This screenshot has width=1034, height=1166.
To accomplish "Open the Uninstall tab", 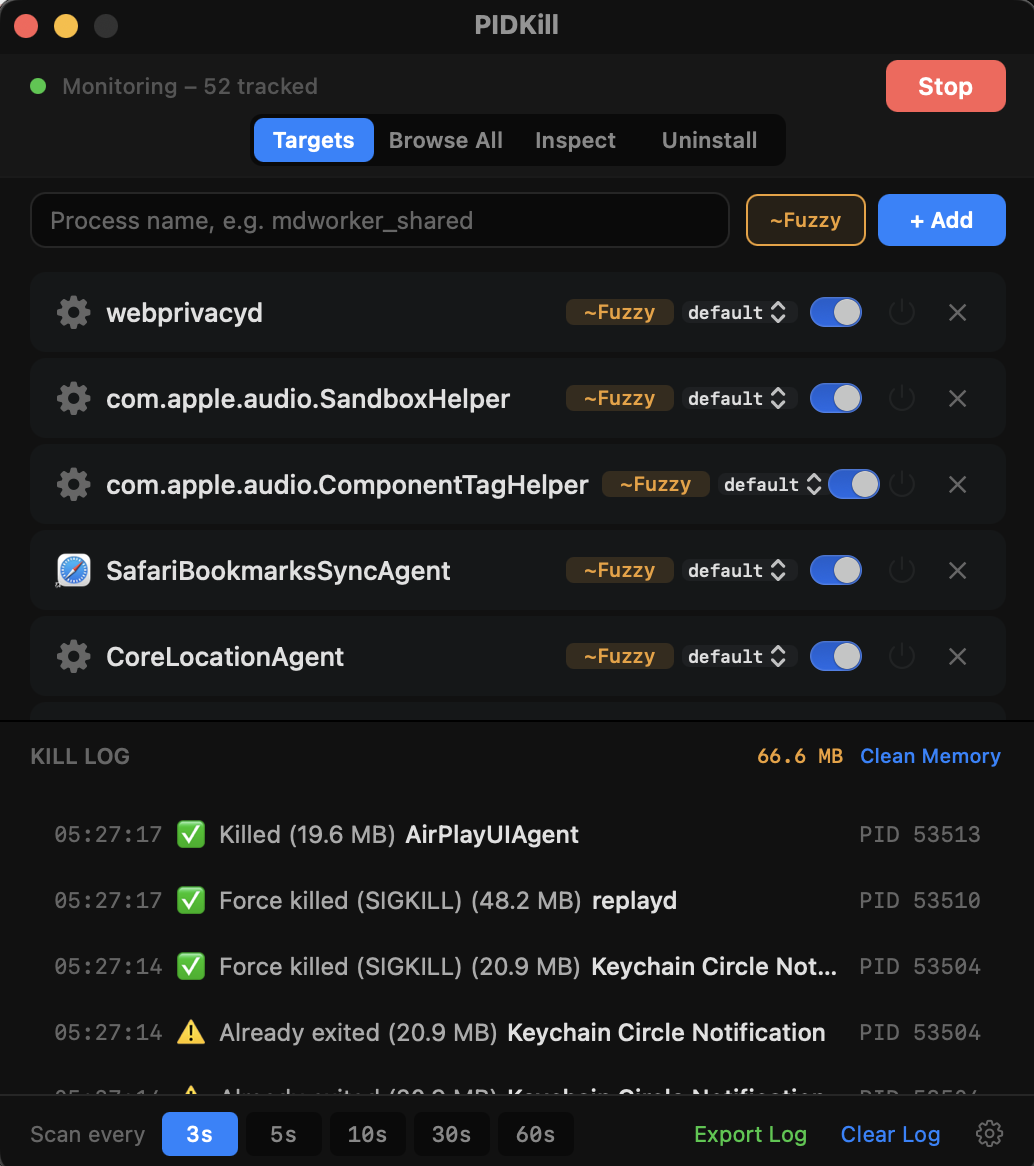I will click(x=709, y=140).
